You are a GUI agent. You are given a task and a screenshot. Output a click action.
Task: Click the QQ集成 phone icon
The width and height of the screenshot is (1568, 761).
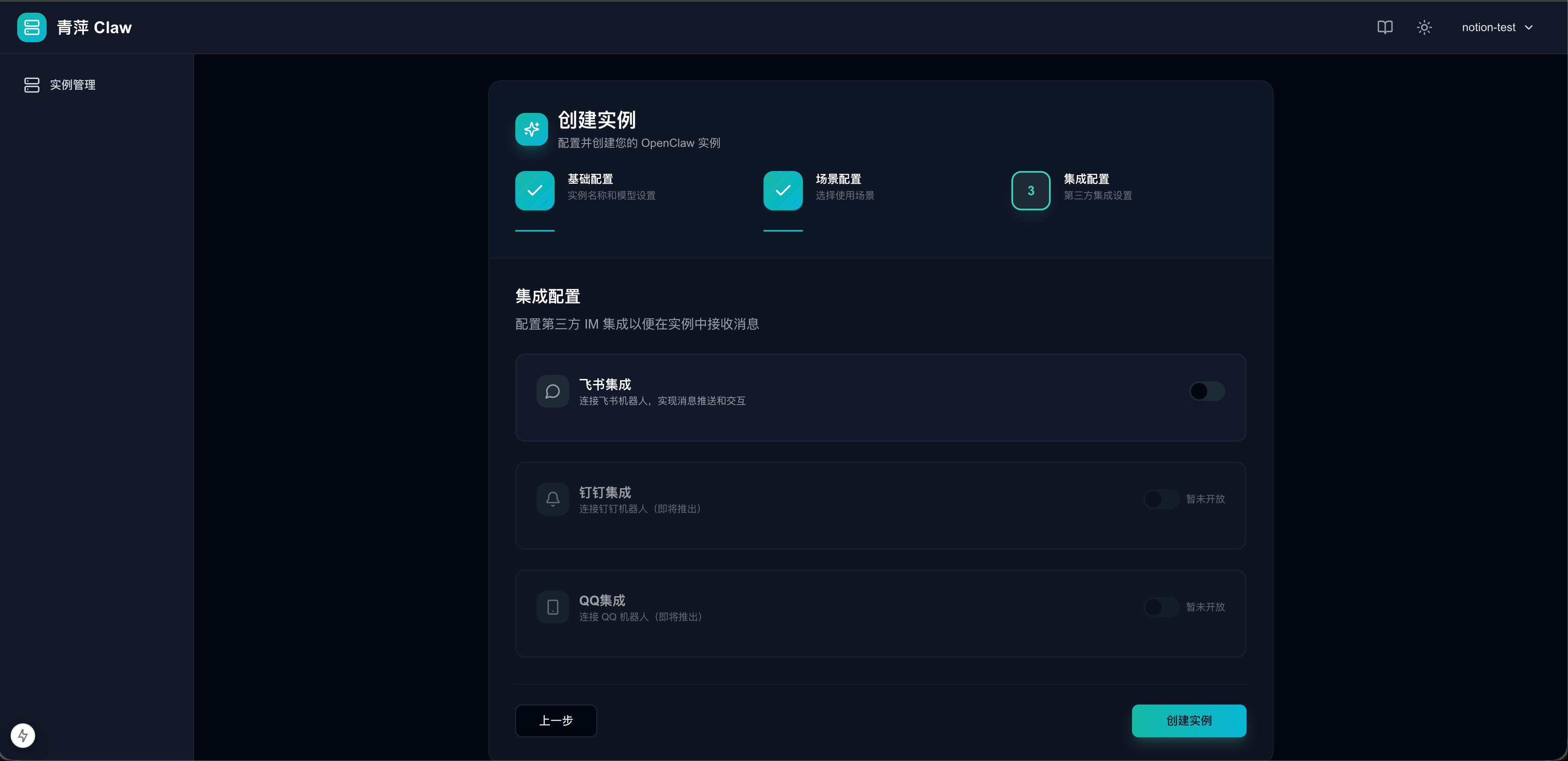tap(552, 607)
